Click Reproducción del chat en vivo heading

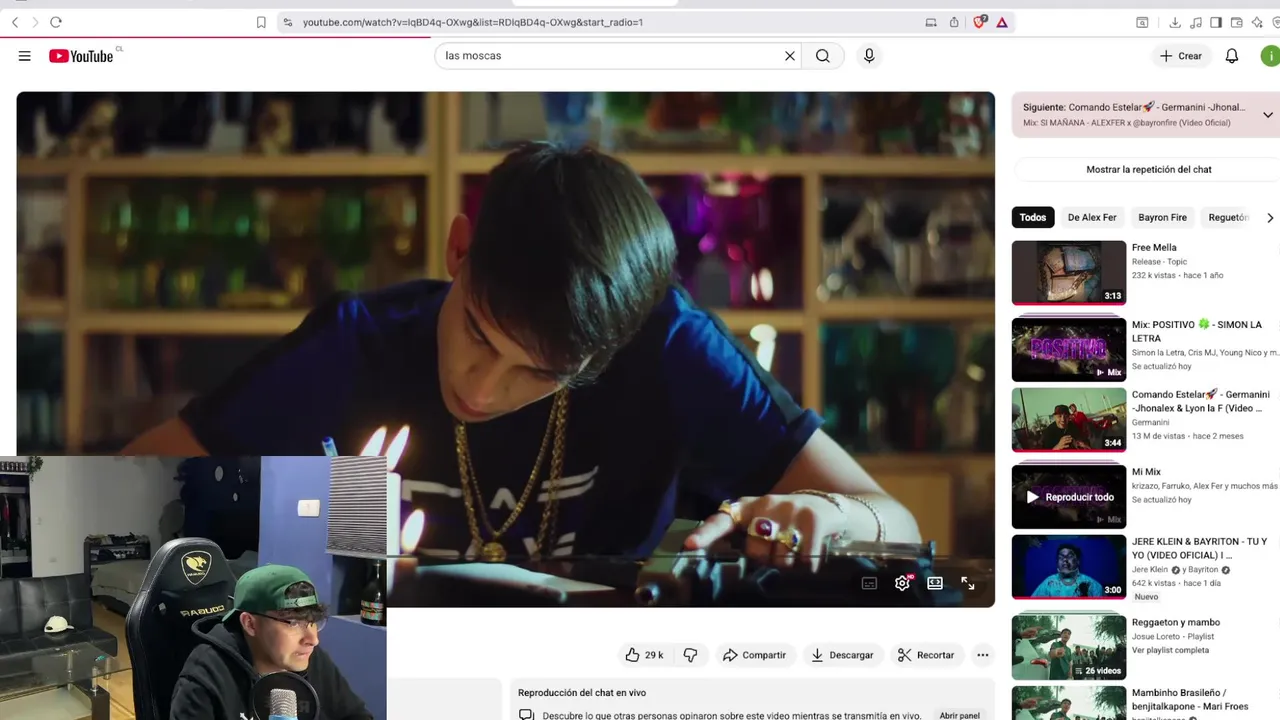tap(582, 693)
